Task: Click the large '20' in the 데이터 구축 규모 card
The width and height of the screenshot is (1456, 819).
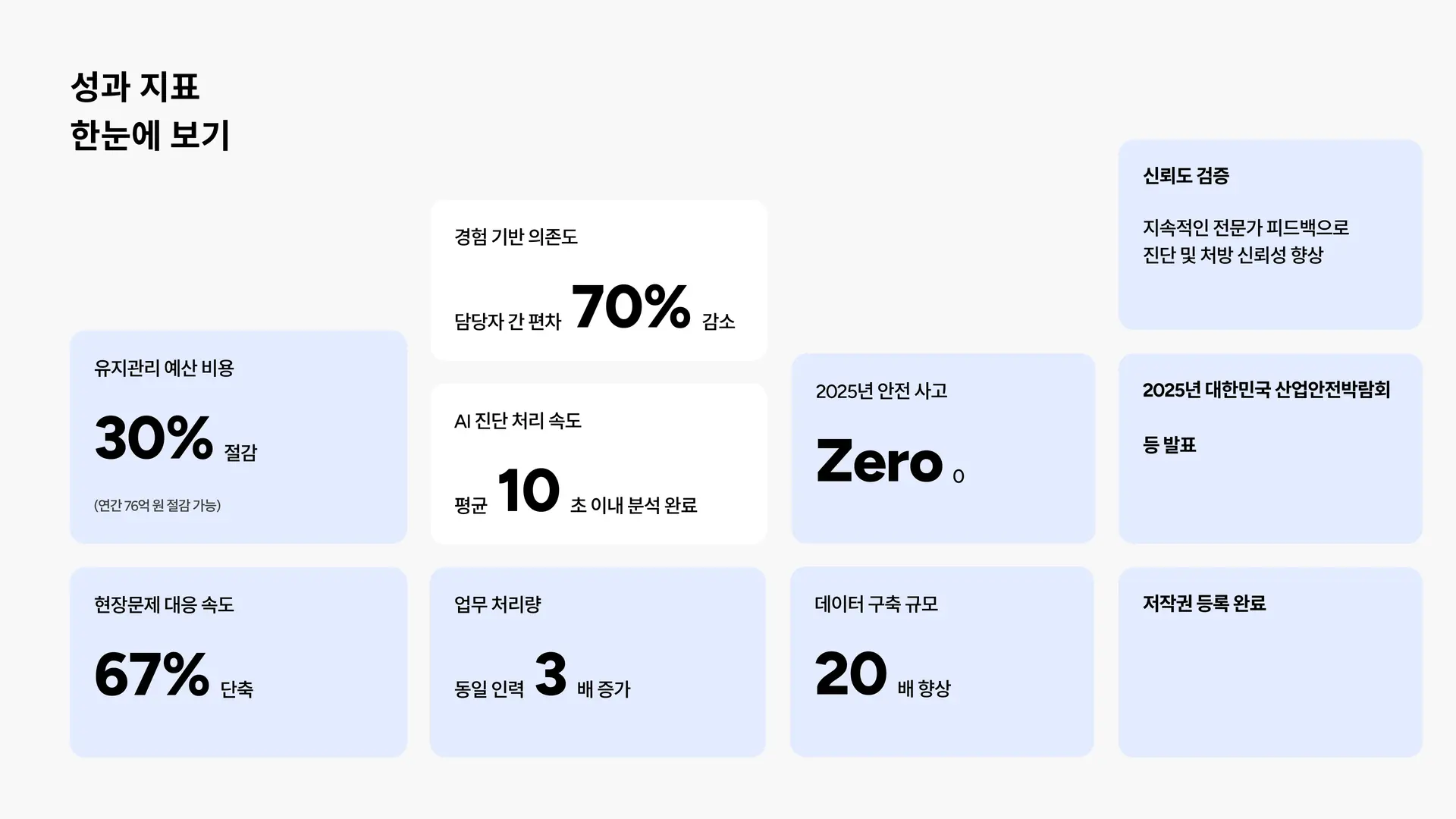Action: click(x=850, y=674)
